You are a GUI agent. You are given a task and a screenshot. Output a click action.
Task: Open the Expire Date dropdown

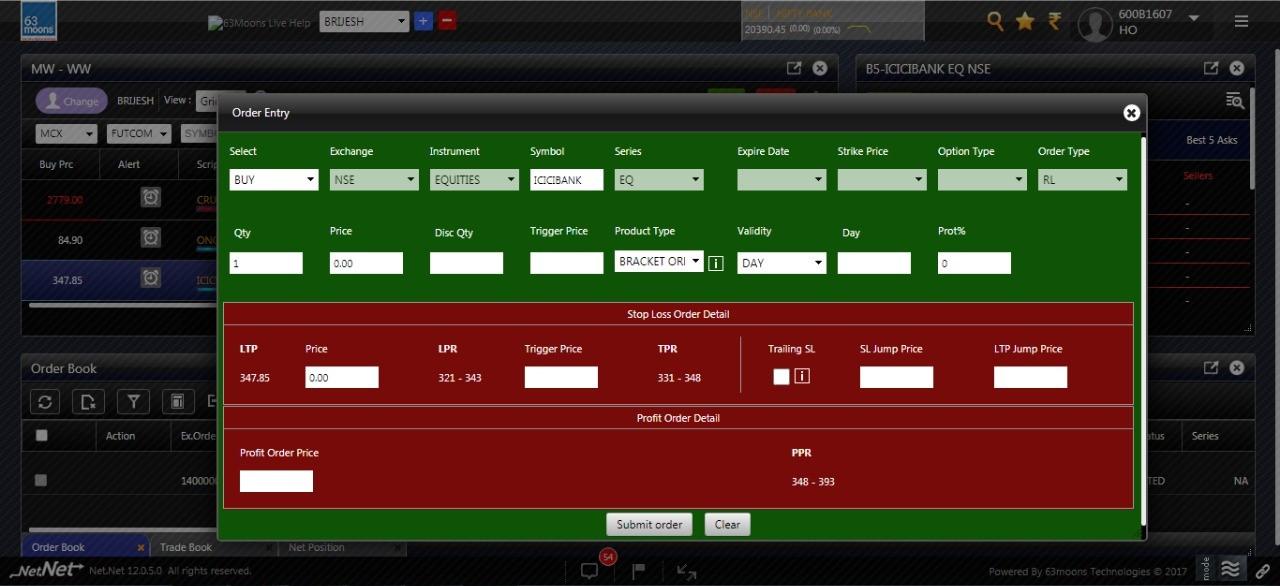pyautogui.click(x=782, y=180)
